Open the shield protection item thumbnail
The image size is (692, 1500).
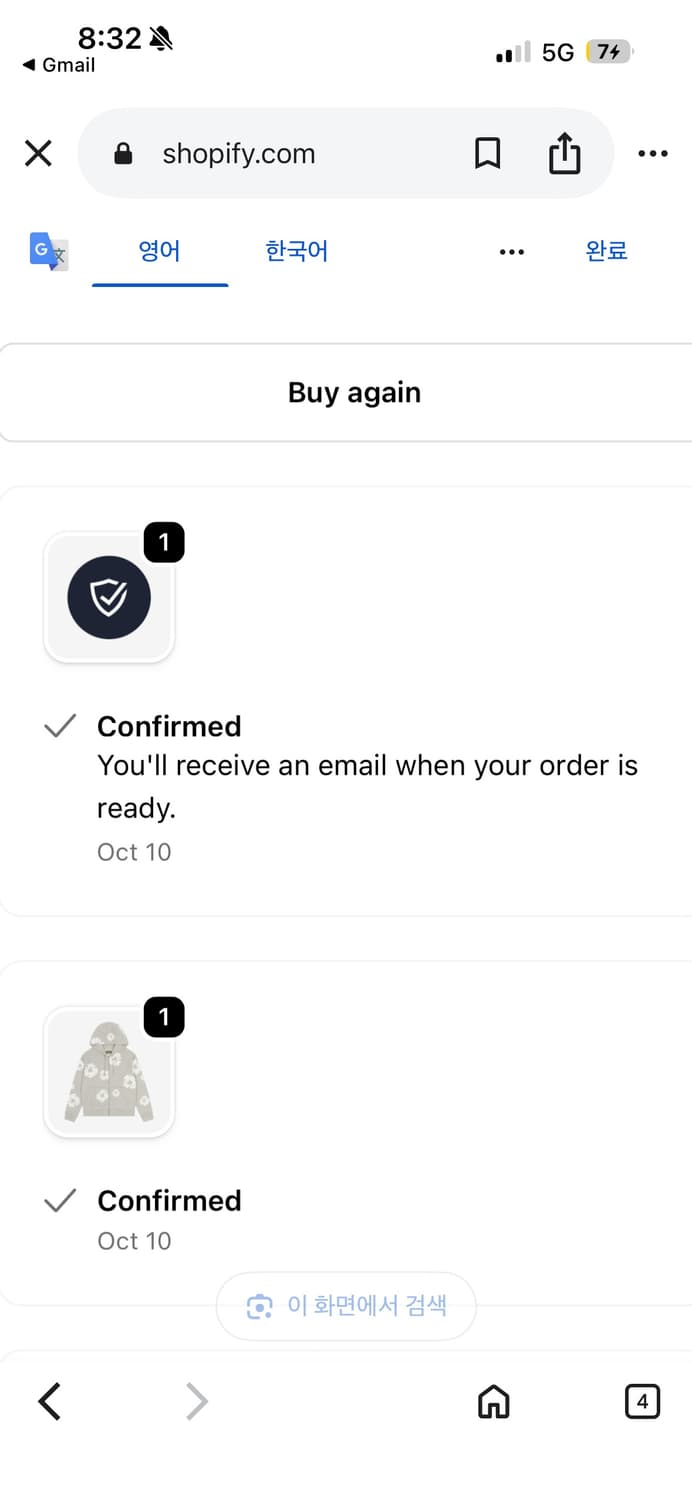109,597
